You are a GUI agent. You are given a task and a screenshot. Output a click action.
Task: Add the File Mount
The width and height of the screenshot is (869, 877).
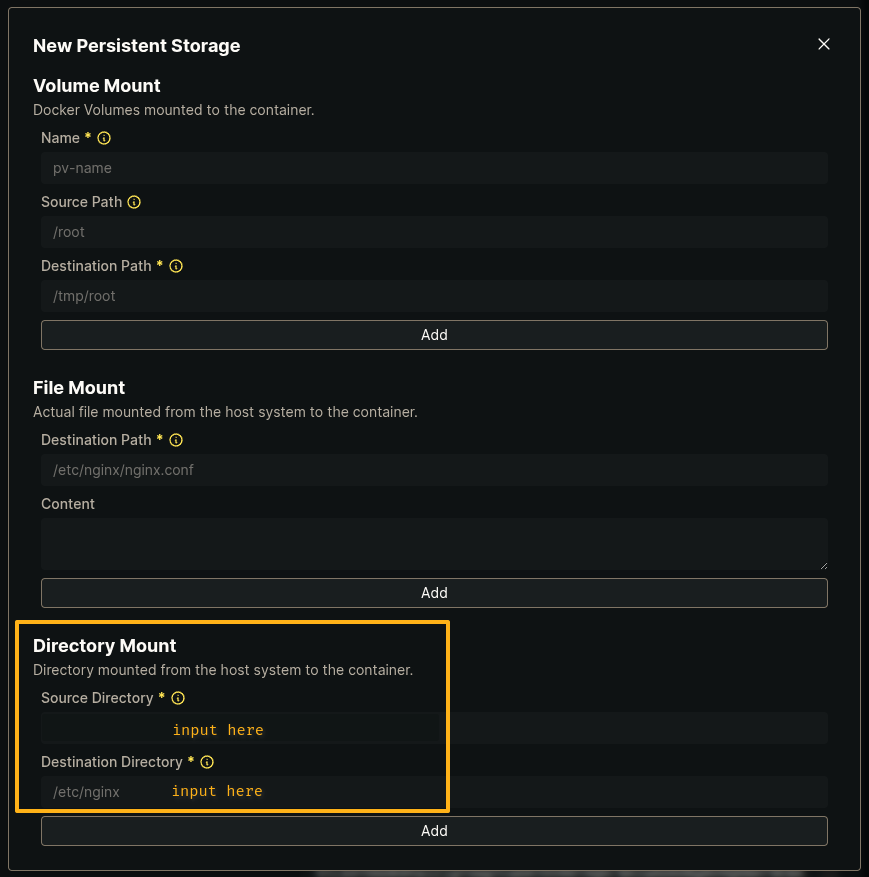434,593
